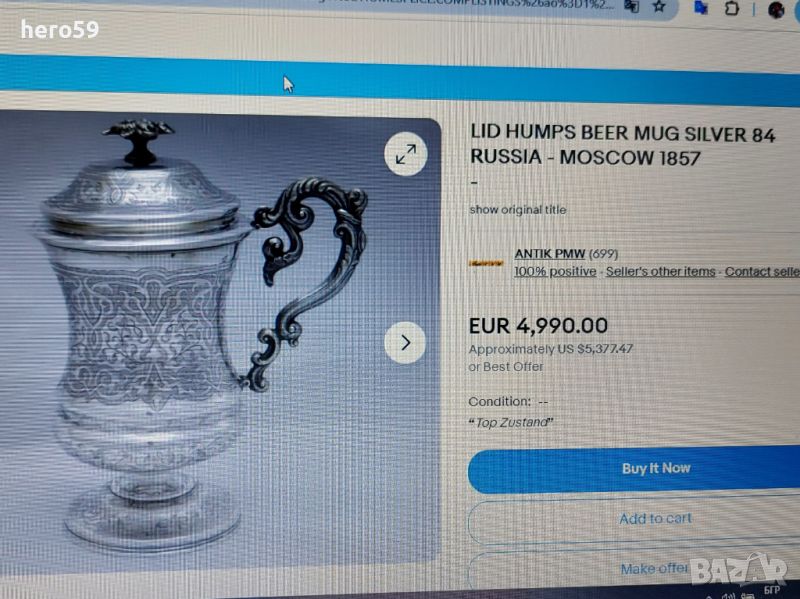This screenshot has height=599, width=800.
Task: Open the taskbar volume icon
Action: [728, 595]
